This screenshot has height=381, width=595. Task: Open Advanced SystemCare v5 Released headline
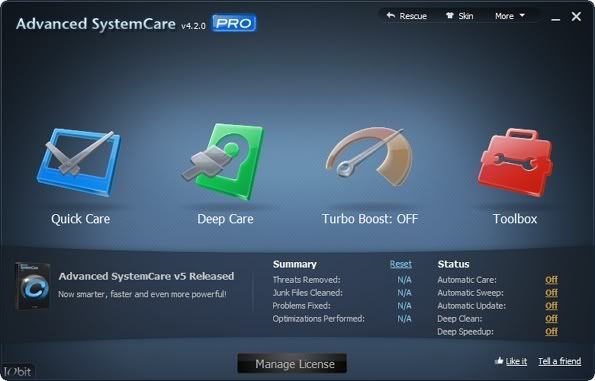click(x=146, y=276)
